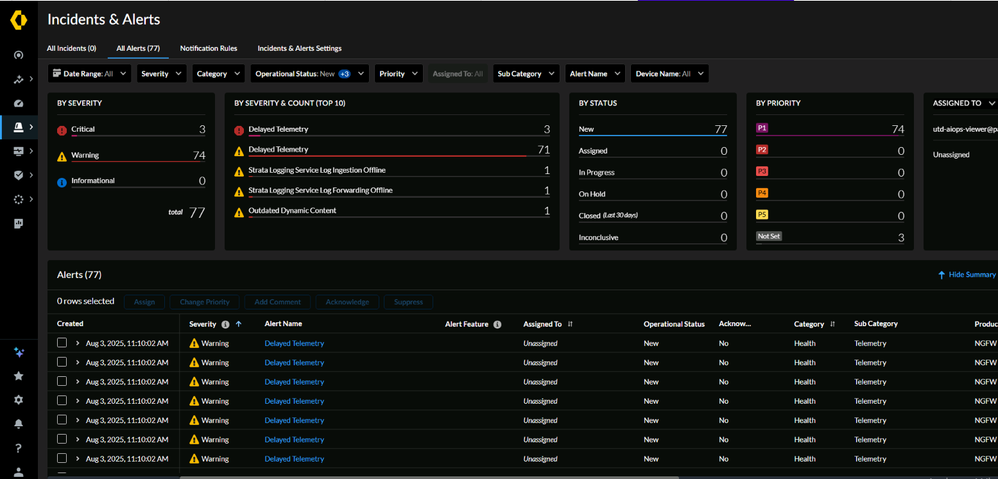The image size is (998, 479).
Task: Click the sort icon beside Assigned To header
Action: click(570, 324)
